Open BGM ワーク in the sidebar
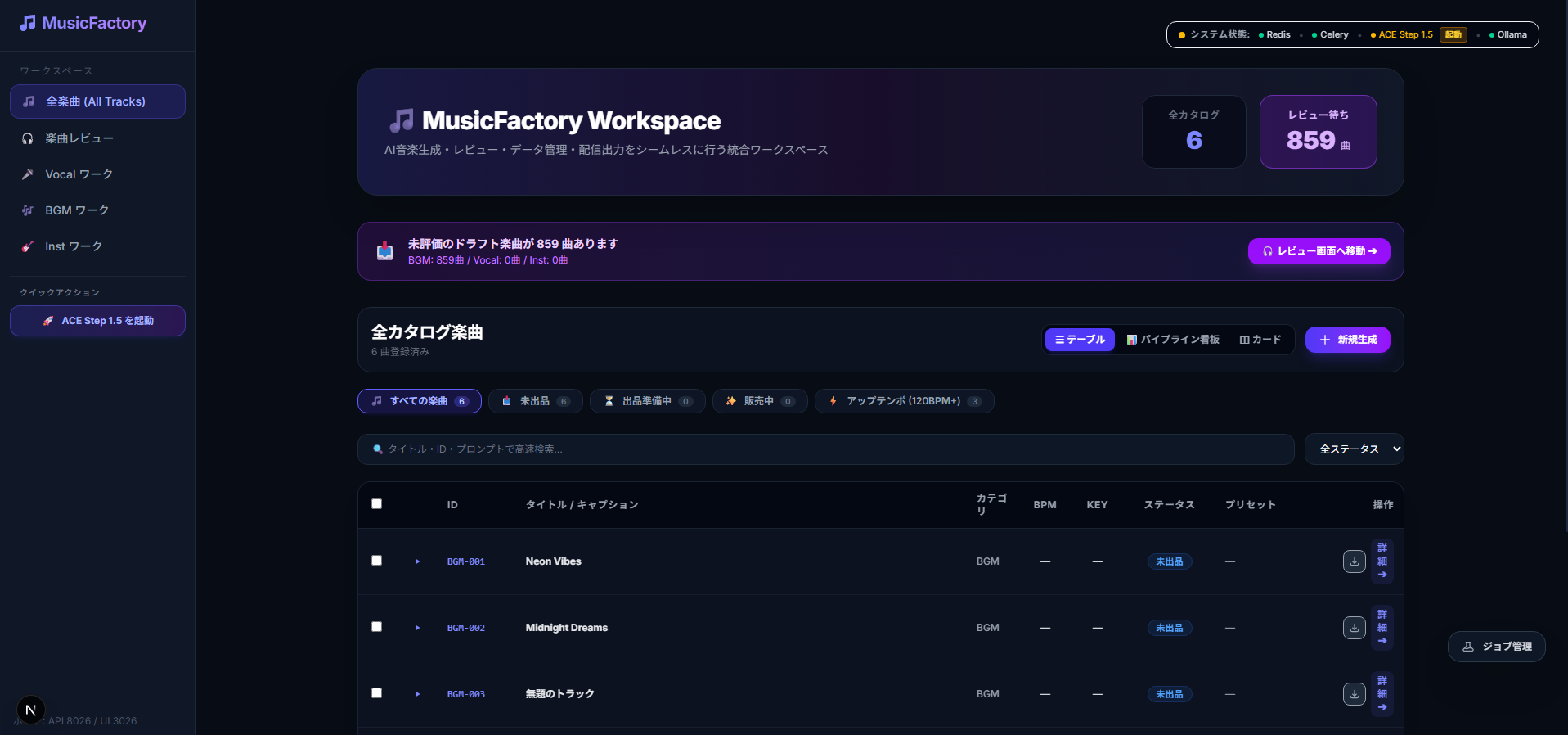The width and height of the screenshot is (1568, 735). [97, 210]
